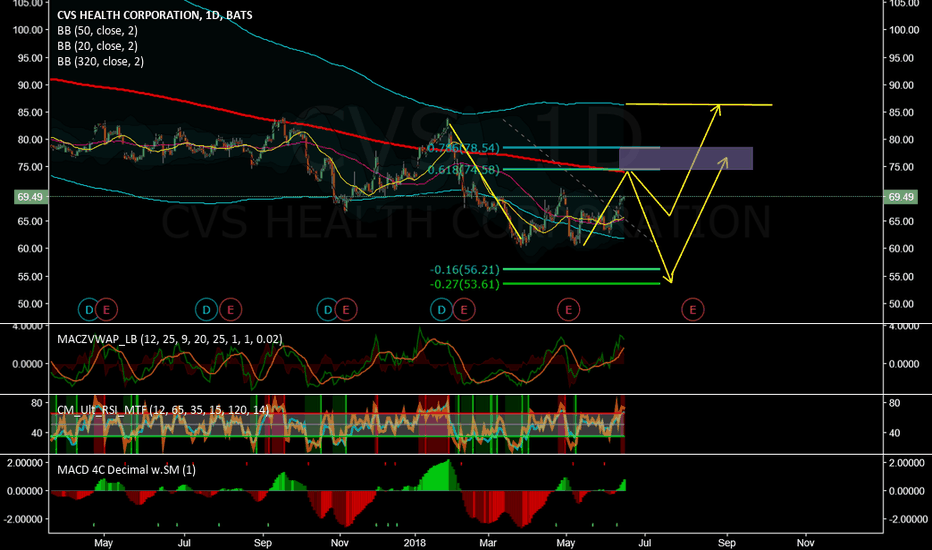Select the purple target zone rectangle
This screenshot has width=932, height=550.
pos(686,159)
